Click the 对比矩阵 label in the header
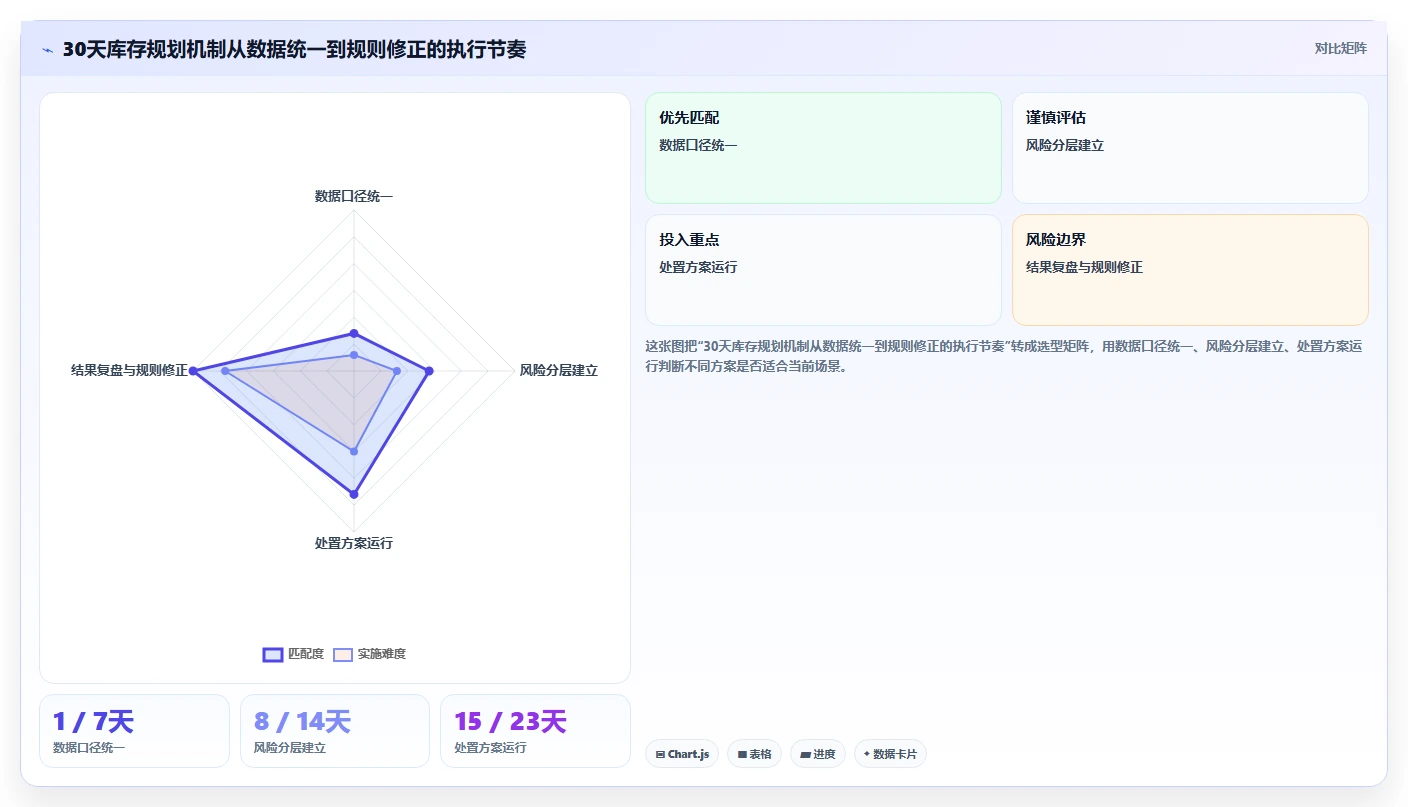 click(1340, 48)
